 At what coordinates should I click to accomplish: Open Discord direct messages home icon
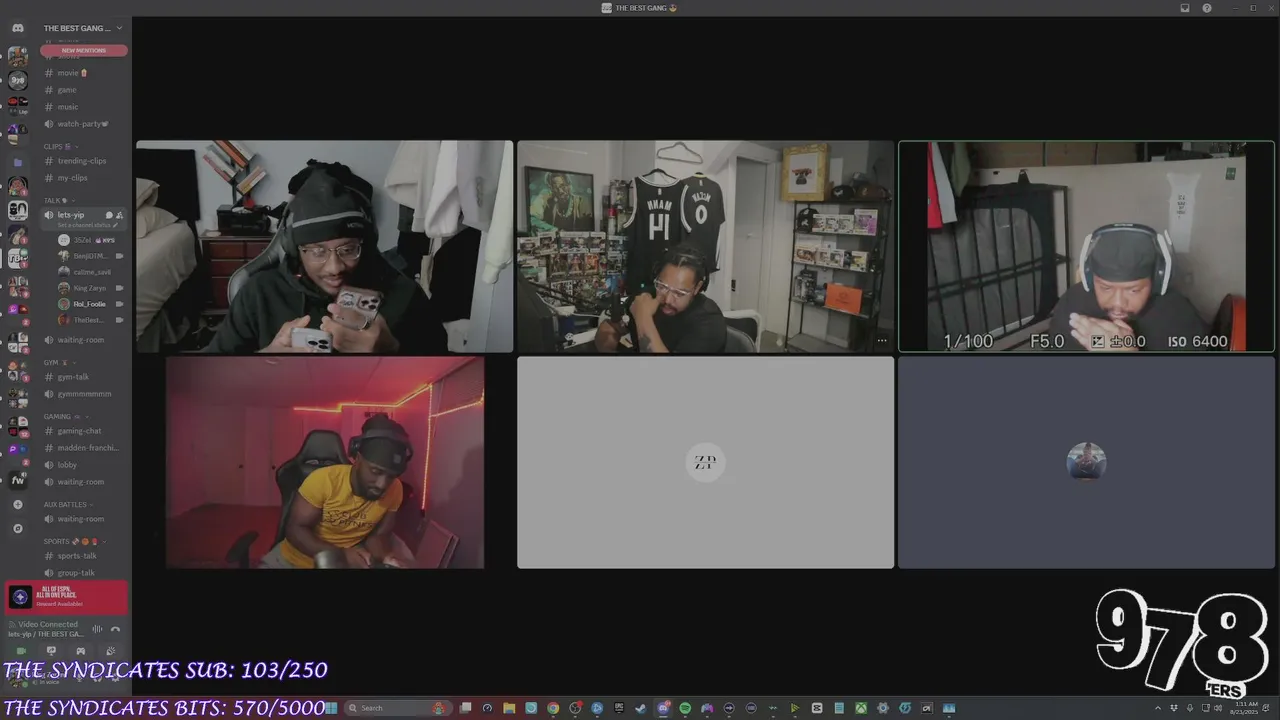(17, 28)
